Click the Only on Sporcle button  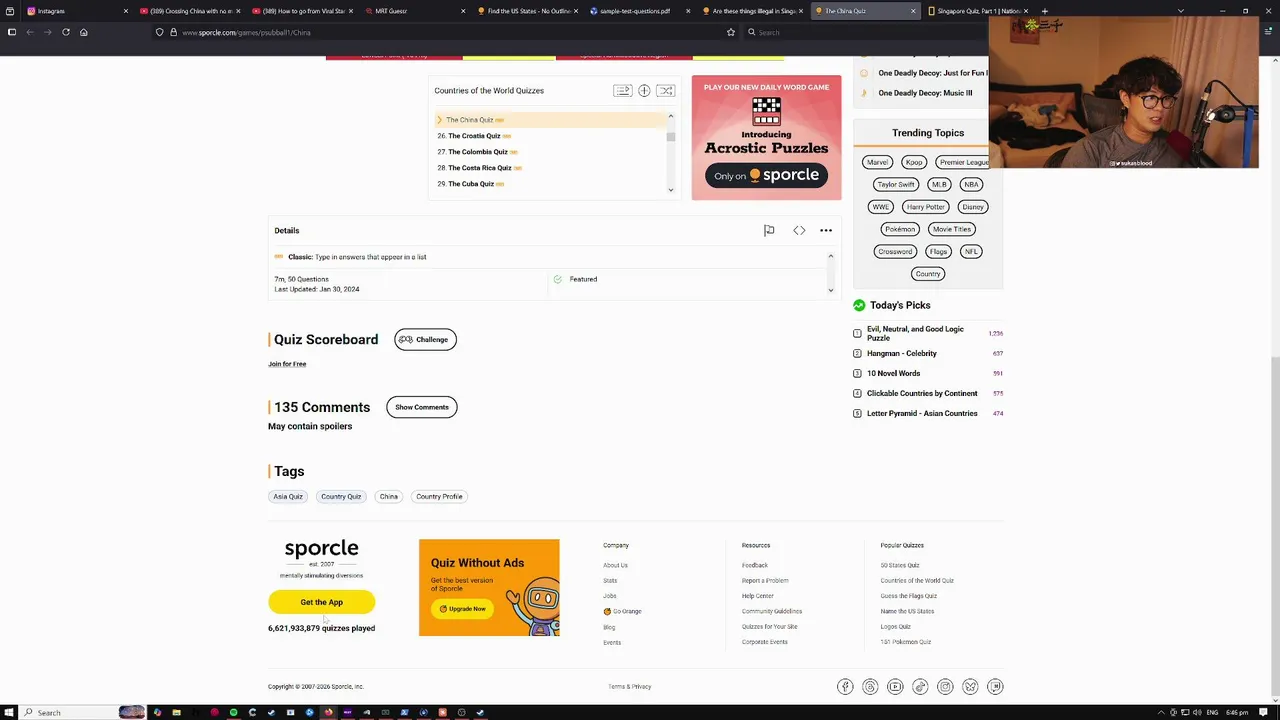(766, 176)
